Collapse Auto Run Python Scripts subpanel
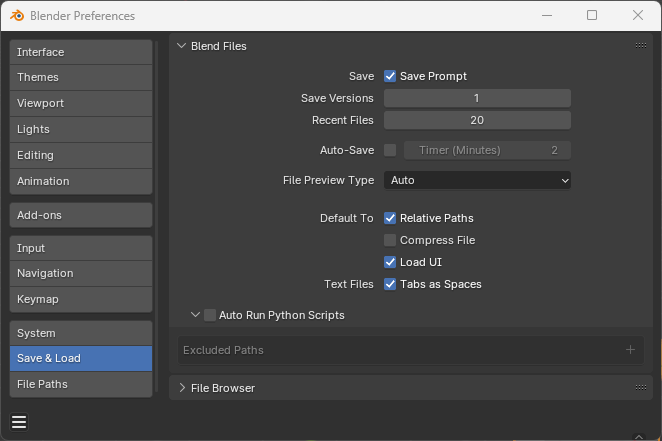This screenshot has height=441, width=662. pos(195,315)
